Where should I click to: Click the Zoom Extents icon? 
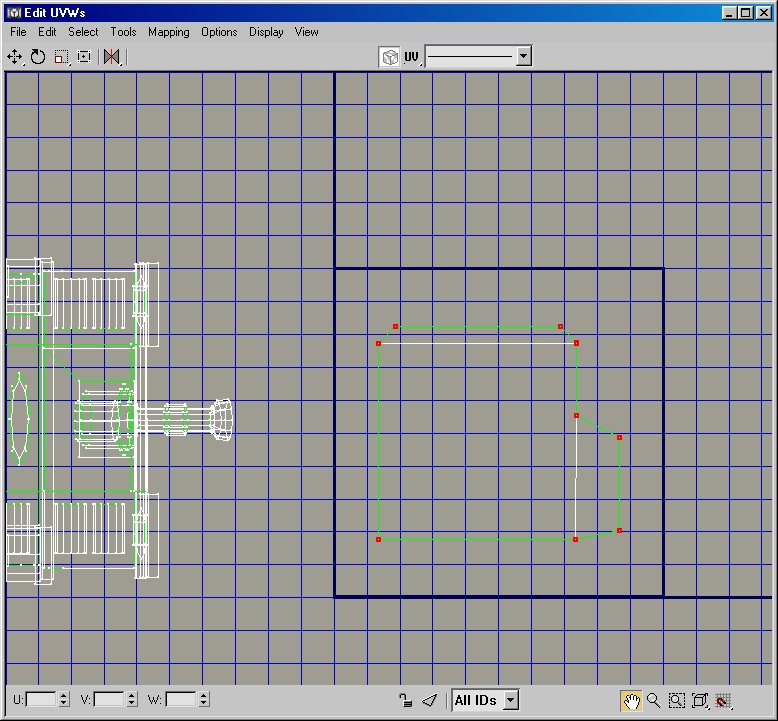coord(700,701)
